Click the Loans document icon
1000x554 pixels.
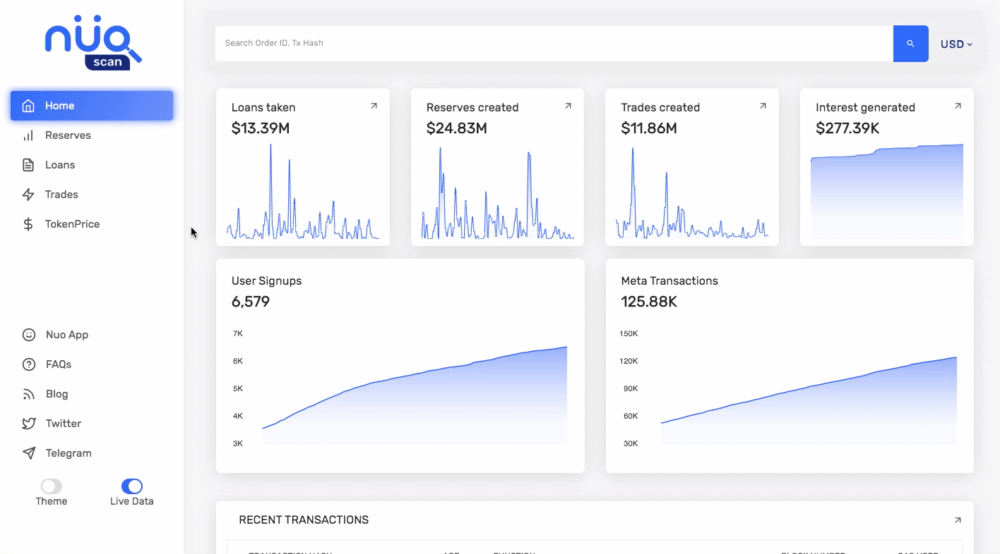tap(28, 165)
